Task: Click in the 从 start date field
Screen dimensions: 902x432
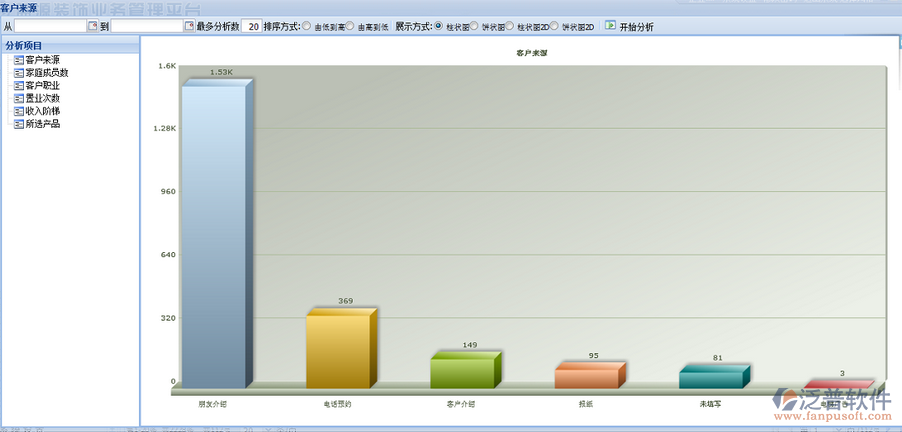Action: (x=50, y=26)
